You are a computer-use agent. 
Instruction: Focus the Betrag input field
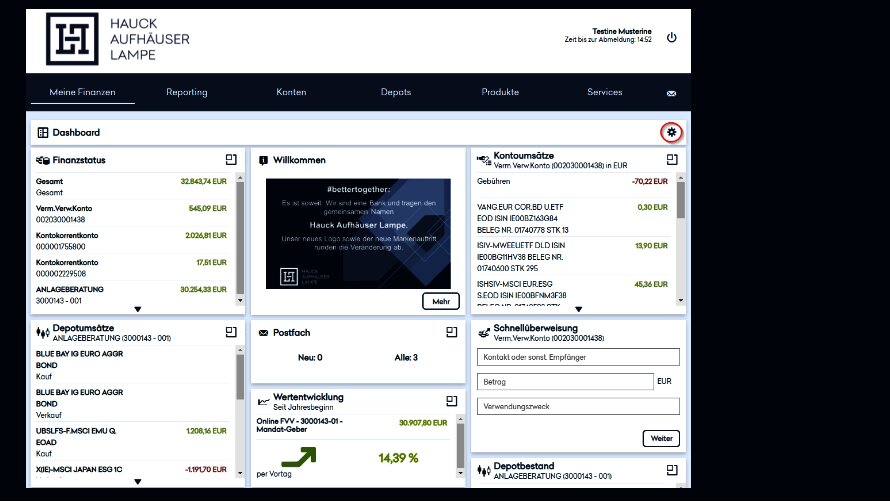tap(565, 381)
